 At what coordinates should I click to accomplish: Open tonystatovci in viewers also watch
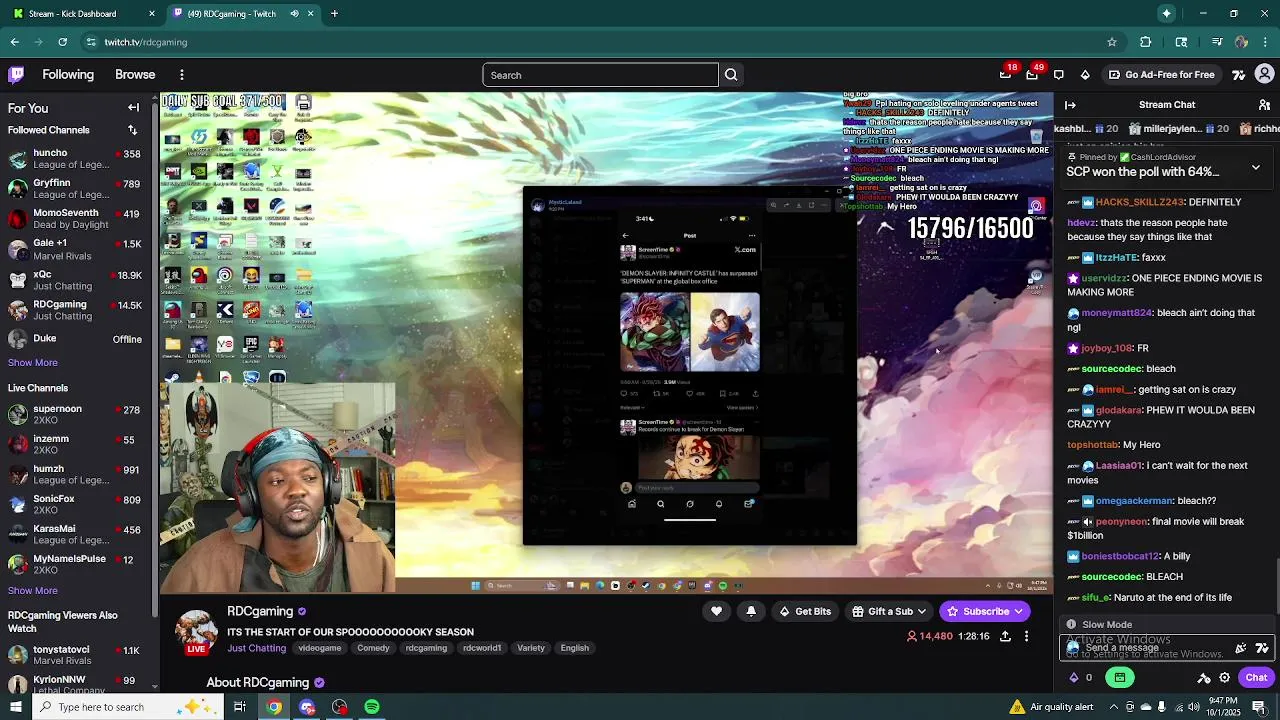74,655
